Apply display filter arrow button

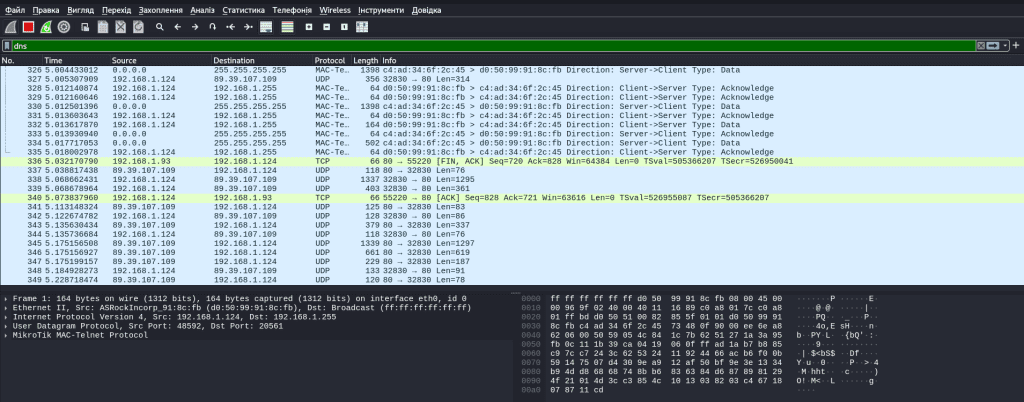point(993,46)
